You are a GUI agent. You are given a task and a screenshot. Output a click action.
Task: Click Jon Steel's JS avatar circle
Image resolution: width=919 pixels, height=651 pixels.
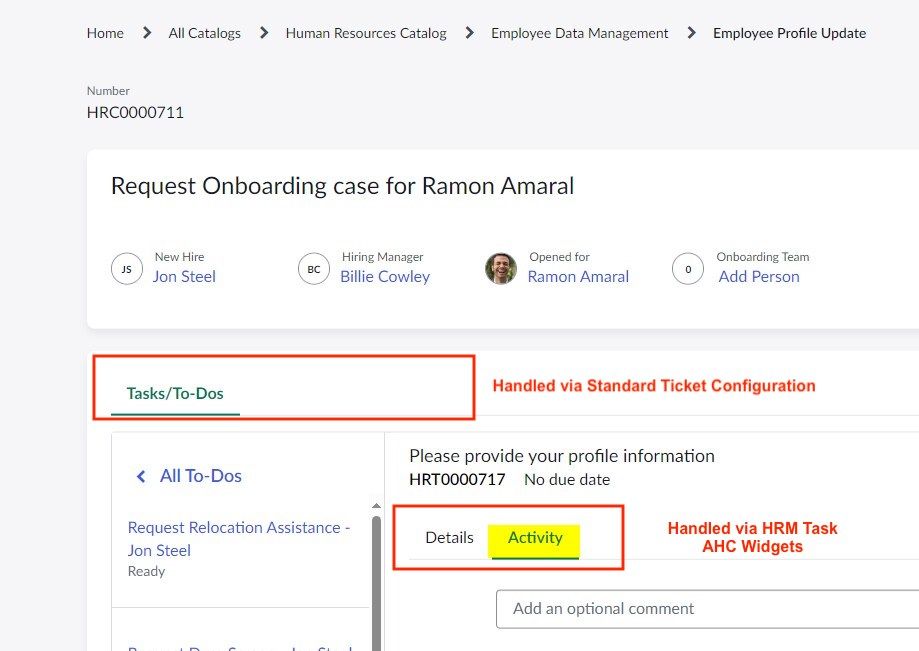coord(126,268)
